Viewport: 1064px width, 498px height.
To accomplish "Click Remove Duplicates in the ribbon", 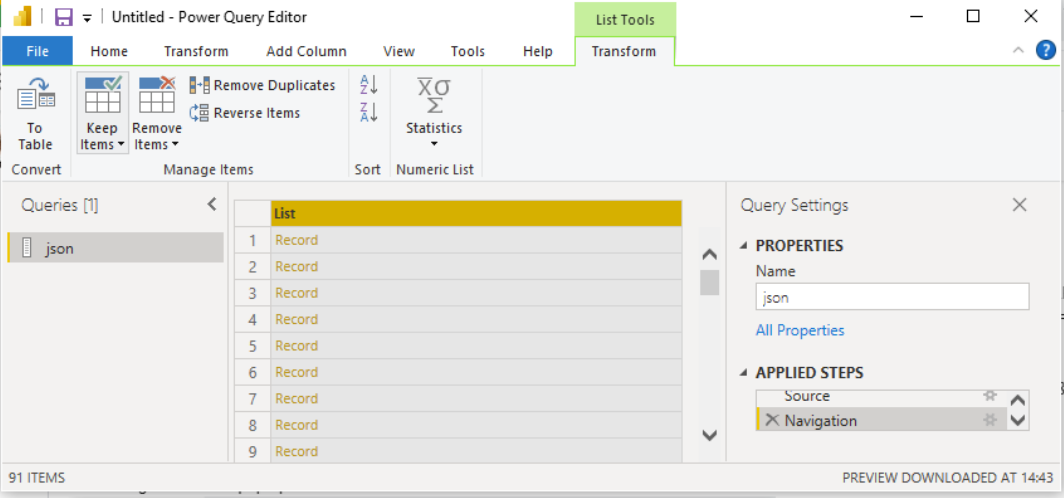I will click(262, 85).
